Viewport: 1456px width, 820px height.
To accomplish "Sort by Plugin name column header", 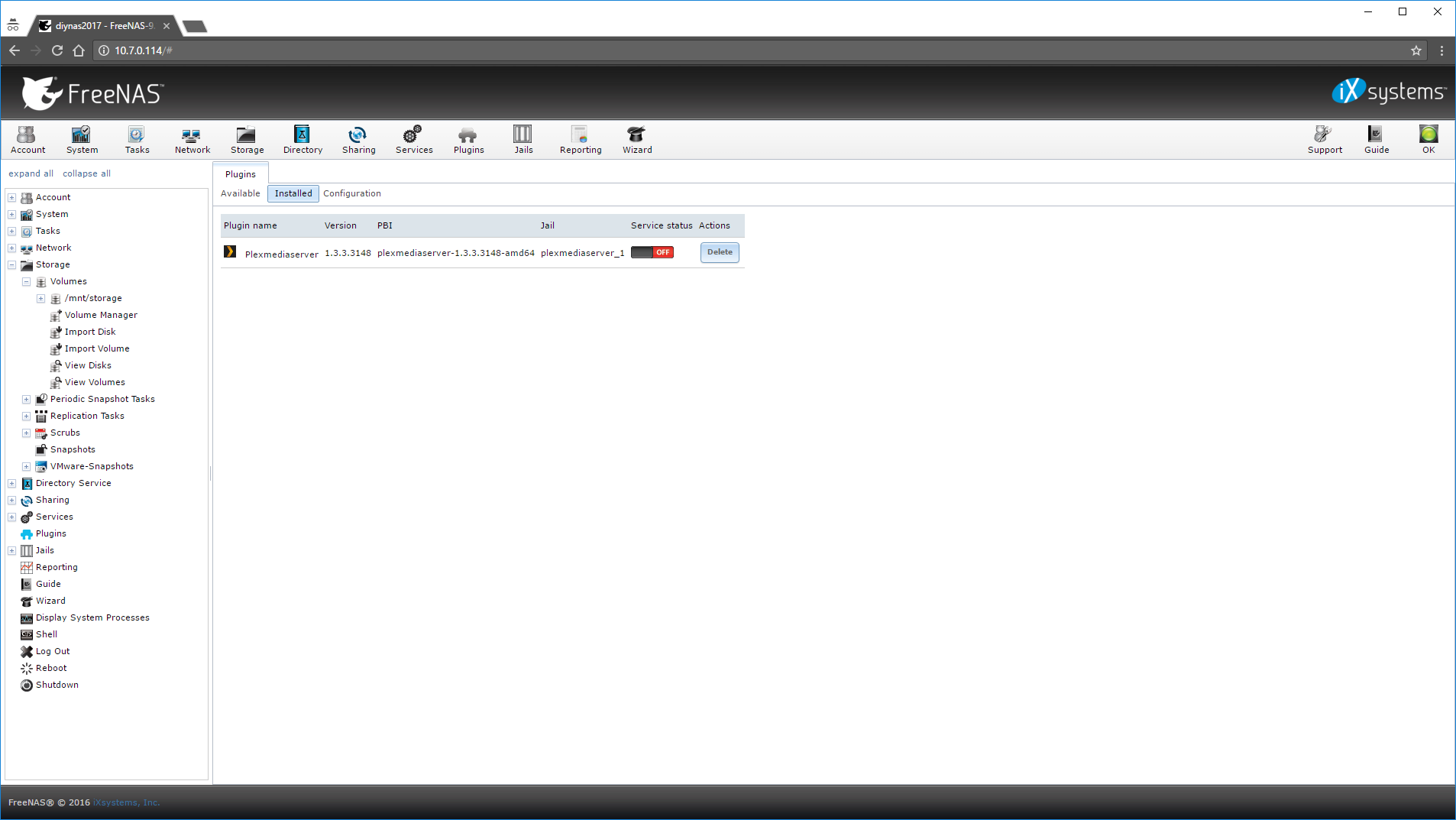I will [x=251, y=225].
